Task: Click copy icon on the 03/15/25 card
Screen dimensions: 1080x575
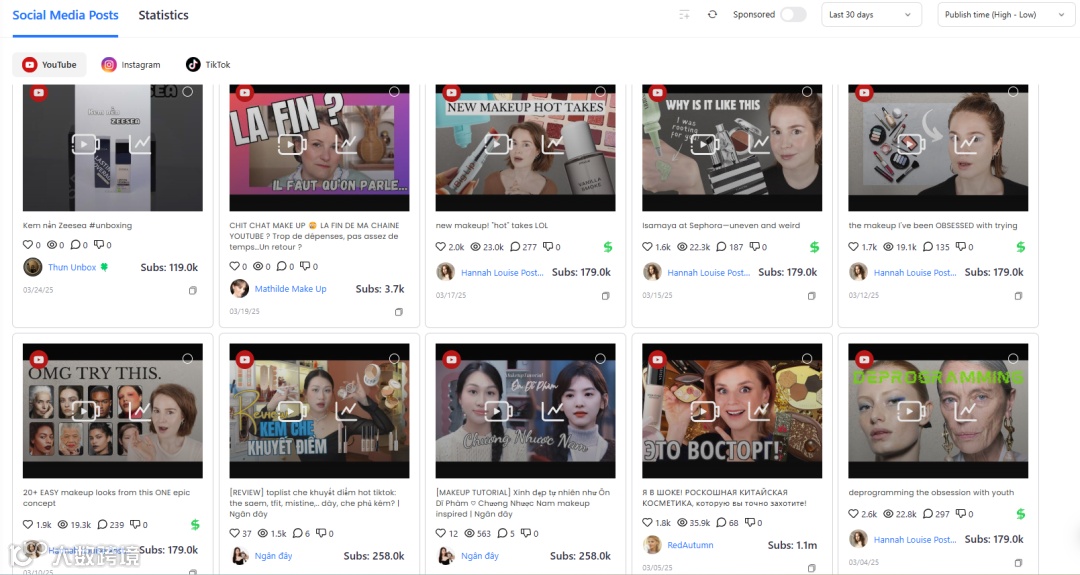Action: click(812, 296)
